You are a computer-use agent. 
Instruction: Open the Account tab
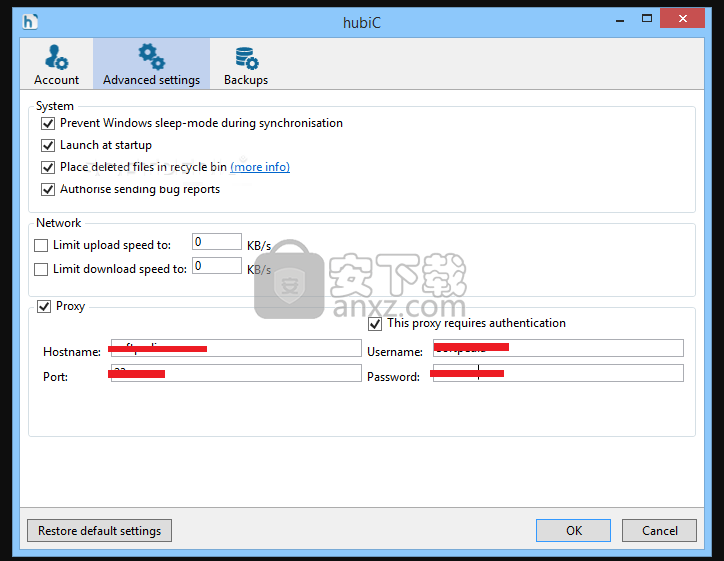coord(56,64)
